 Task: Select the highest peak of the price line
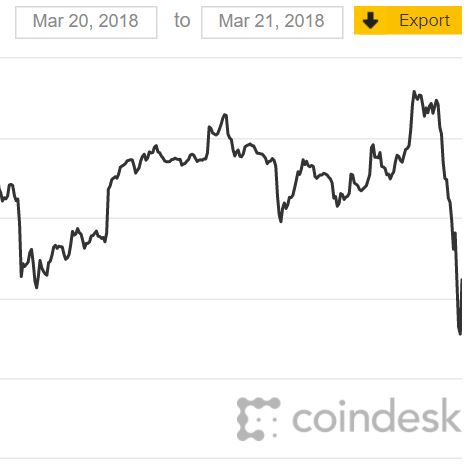coord(414,92)
